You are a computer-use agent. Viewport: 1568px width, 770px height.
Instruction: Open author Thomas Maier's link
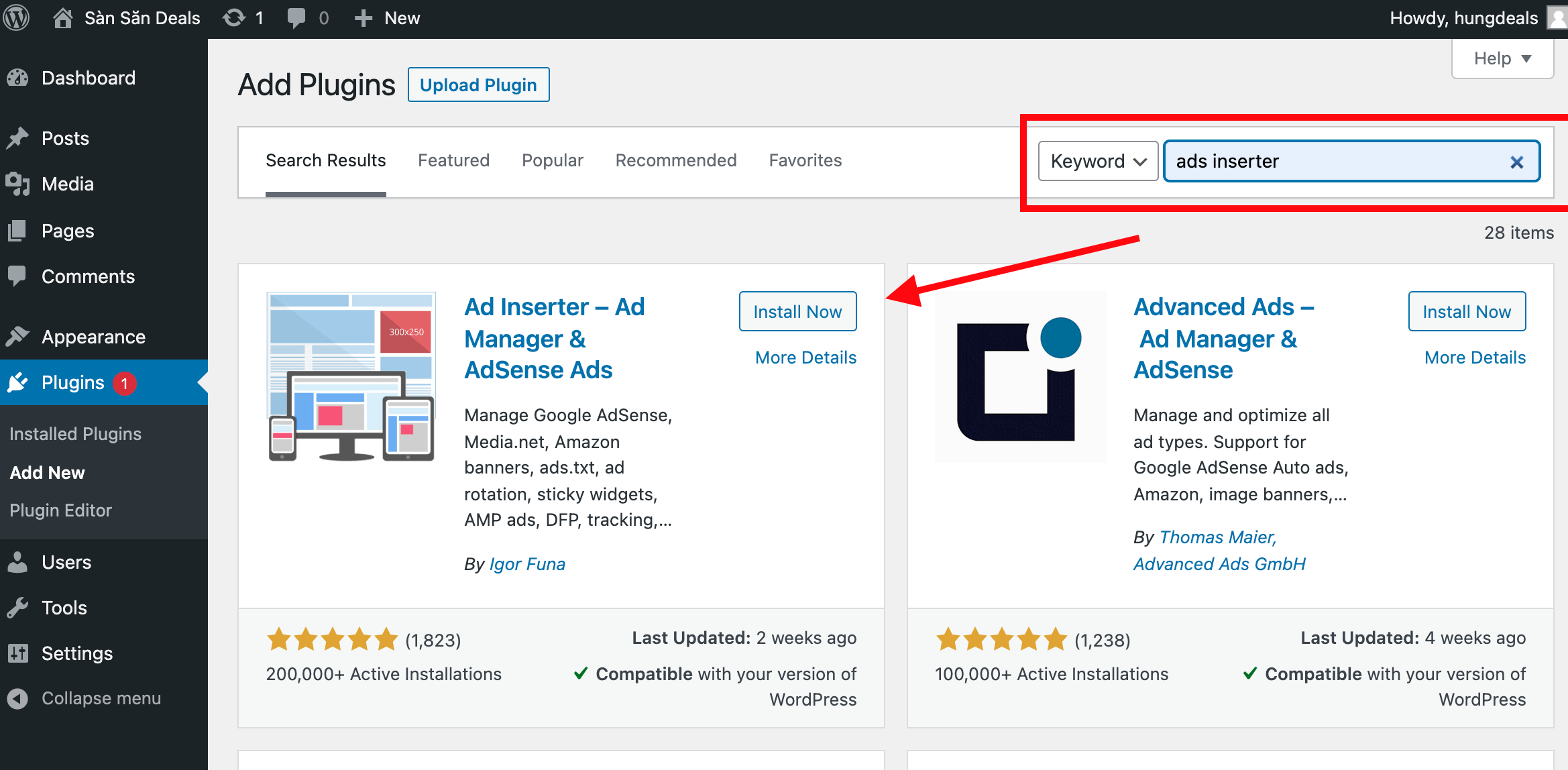pyautogui.click(x=1218, y=537)
